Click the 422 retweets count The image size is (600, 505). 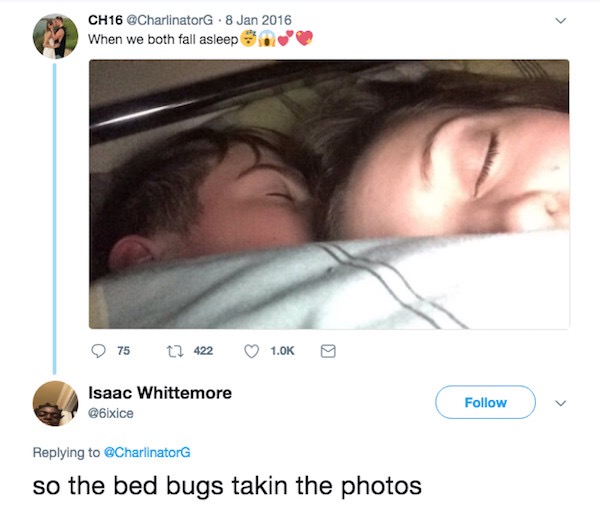click(x=203, y=351)
